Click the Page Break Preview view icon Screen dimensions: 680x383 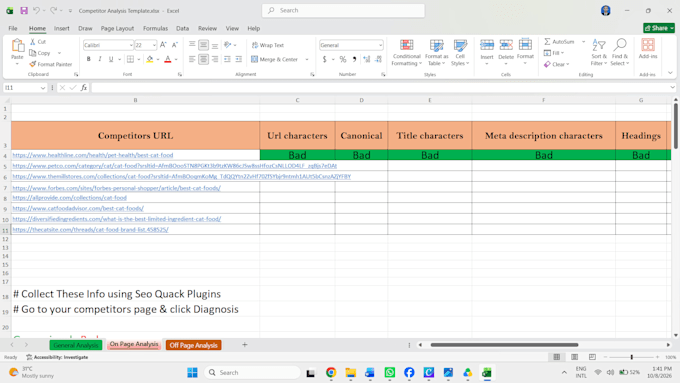click(x=592, y=357)
